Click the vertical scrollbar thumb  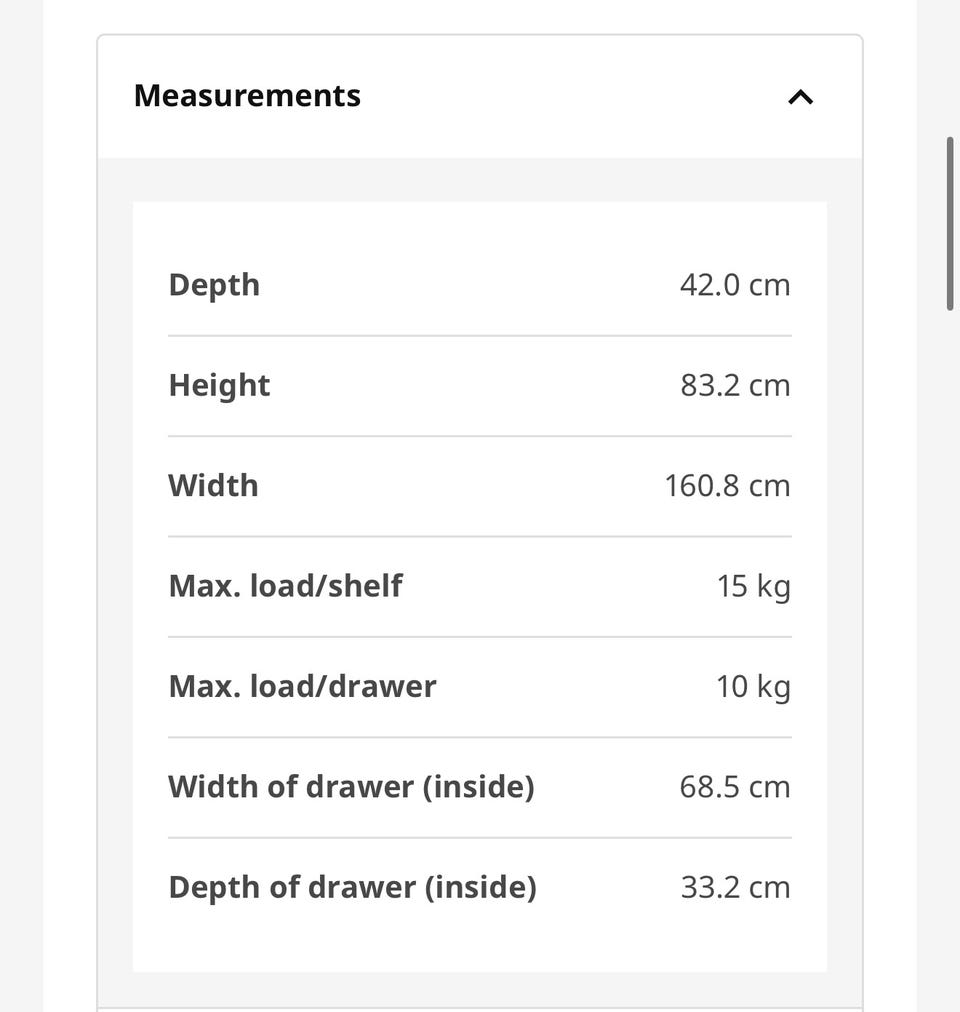pyautogui.click(x=950, y=223)
